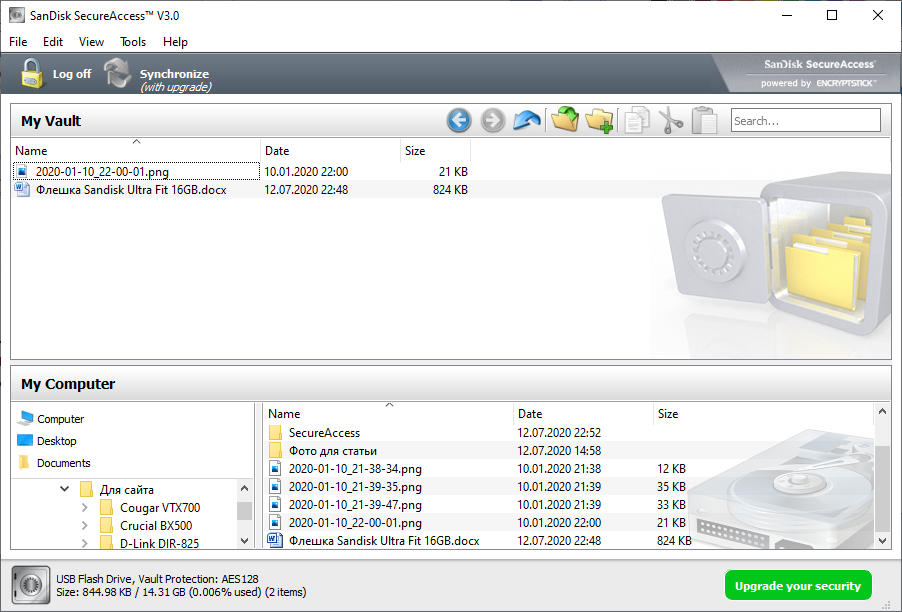The height and width of the screenshot is (612, 902).
Task: Click add files folder icon with green arrow
Action: click(x=564, y=120)
